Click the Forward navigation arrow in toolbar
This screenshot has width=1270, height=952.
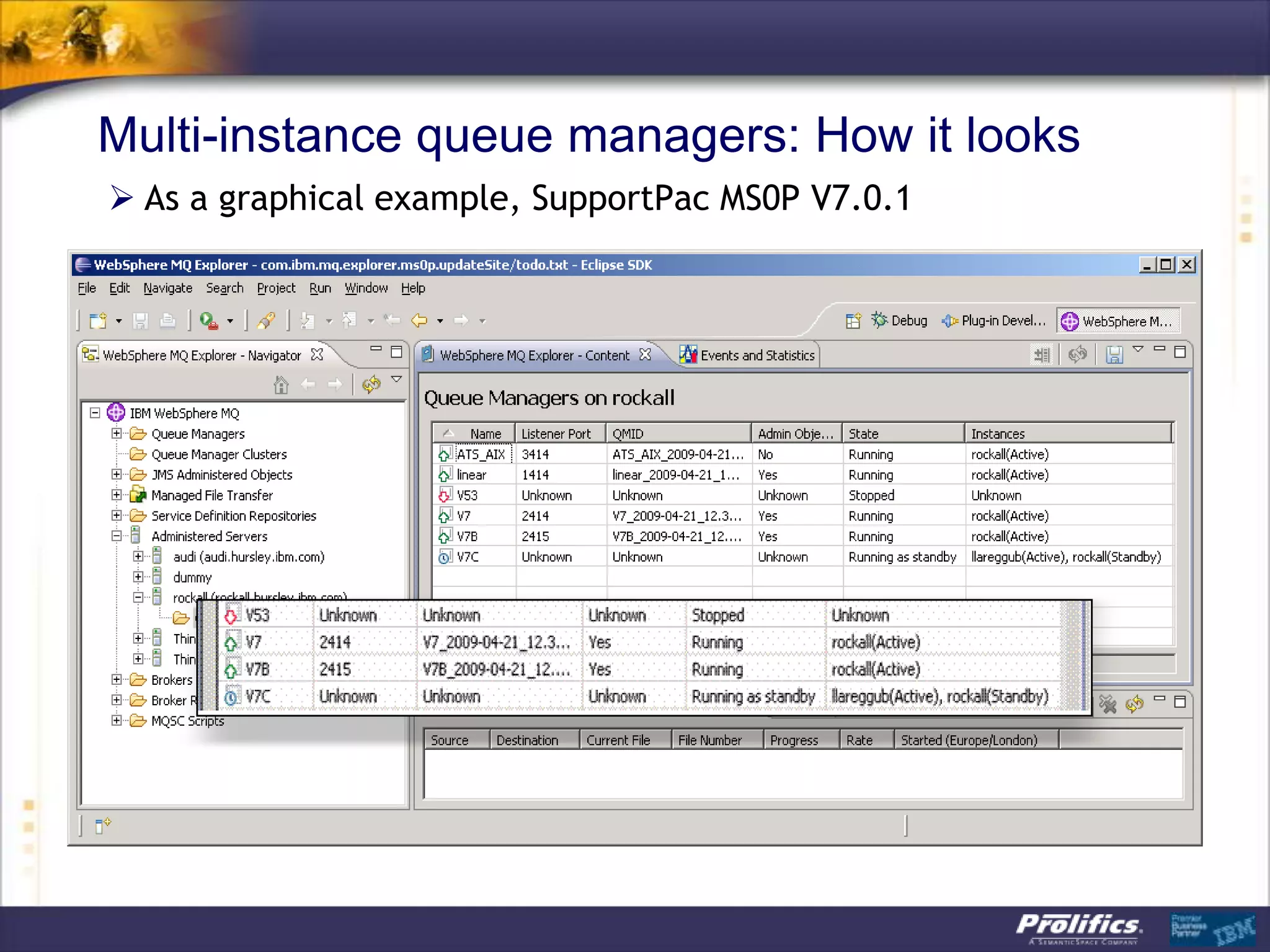[461, 320]
